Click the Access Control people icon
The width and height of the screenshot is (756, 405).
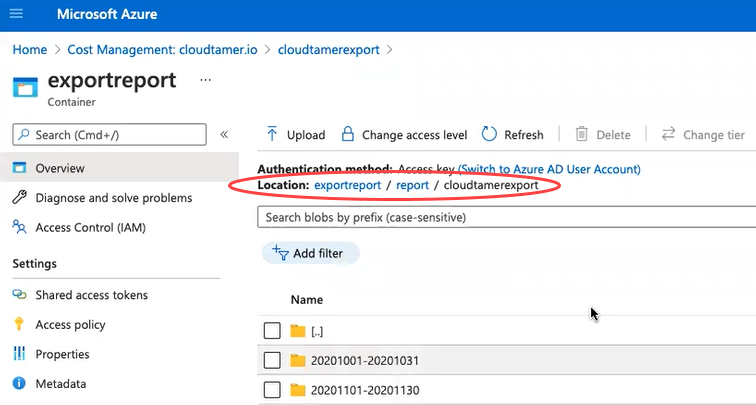pos(19,227)
